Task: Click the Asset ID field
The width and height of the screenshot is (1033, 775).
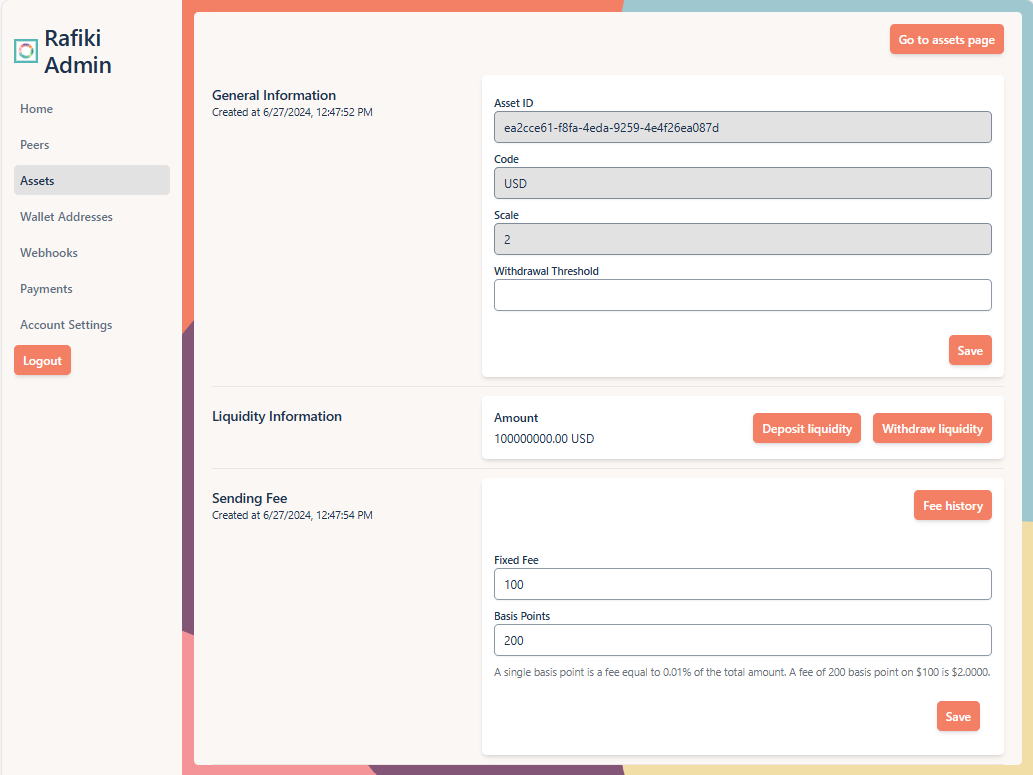Action: click(742, 127)
